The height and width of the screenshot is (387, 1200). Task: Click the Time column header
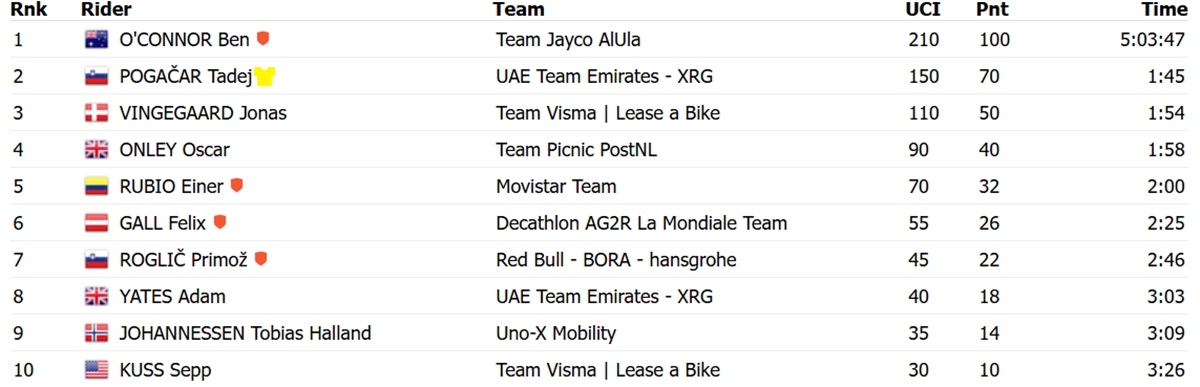pos(1164,10)
